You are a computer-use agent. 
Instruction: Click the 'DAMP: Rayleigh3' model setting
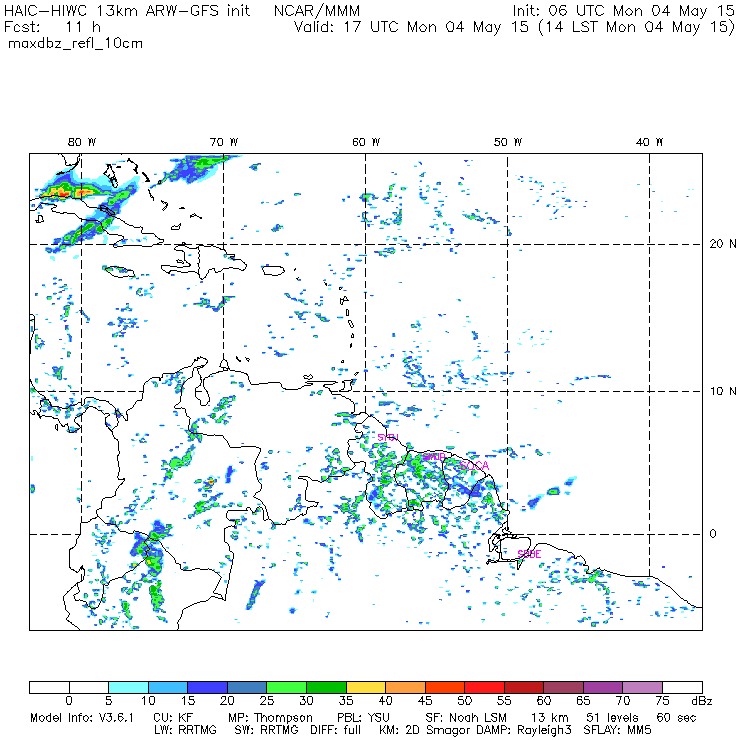coord(524,730)
